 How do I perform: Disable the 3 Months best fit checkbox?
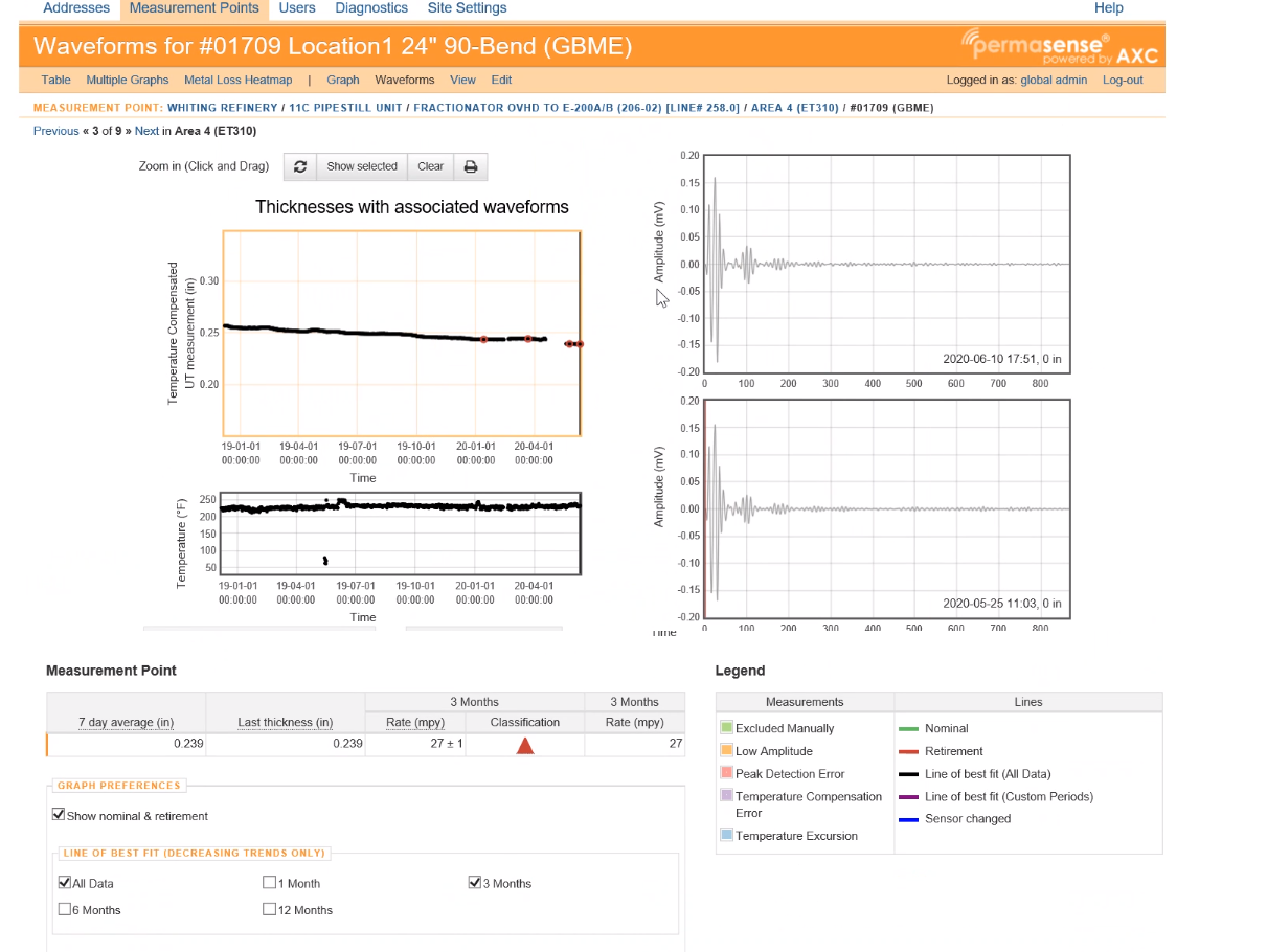tap(474, 882)
